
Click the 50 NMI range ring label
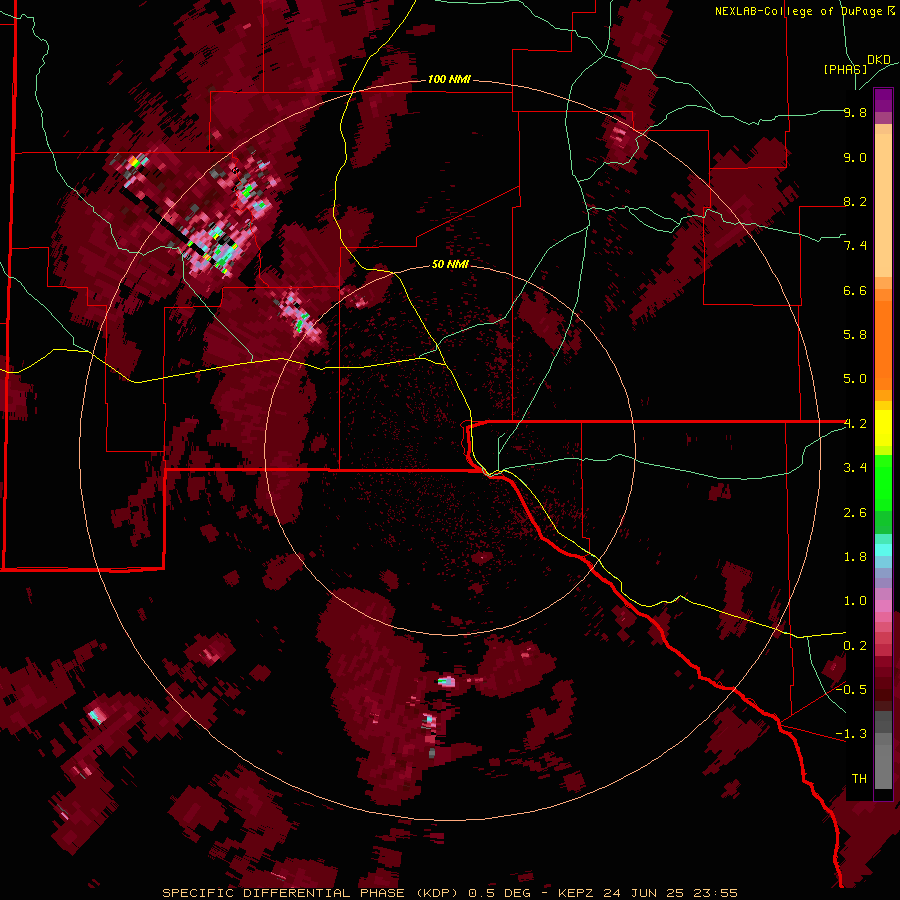[450, 264]
